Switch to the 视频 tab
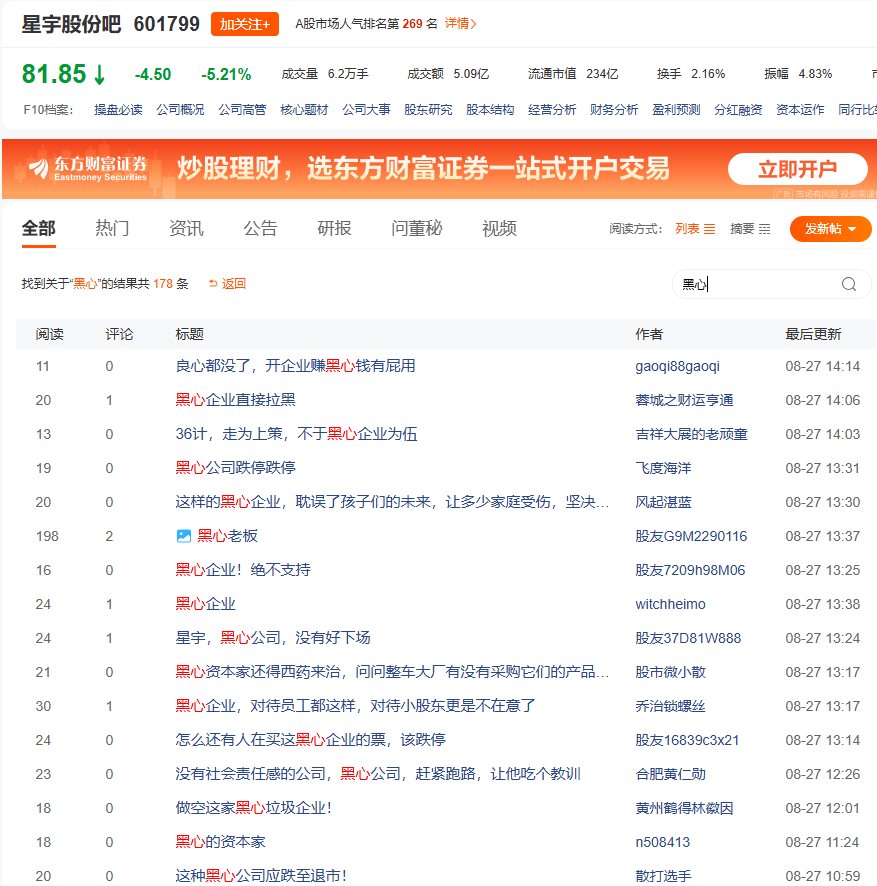Screen dimensions: 877x886 click(x=500, y=228)
